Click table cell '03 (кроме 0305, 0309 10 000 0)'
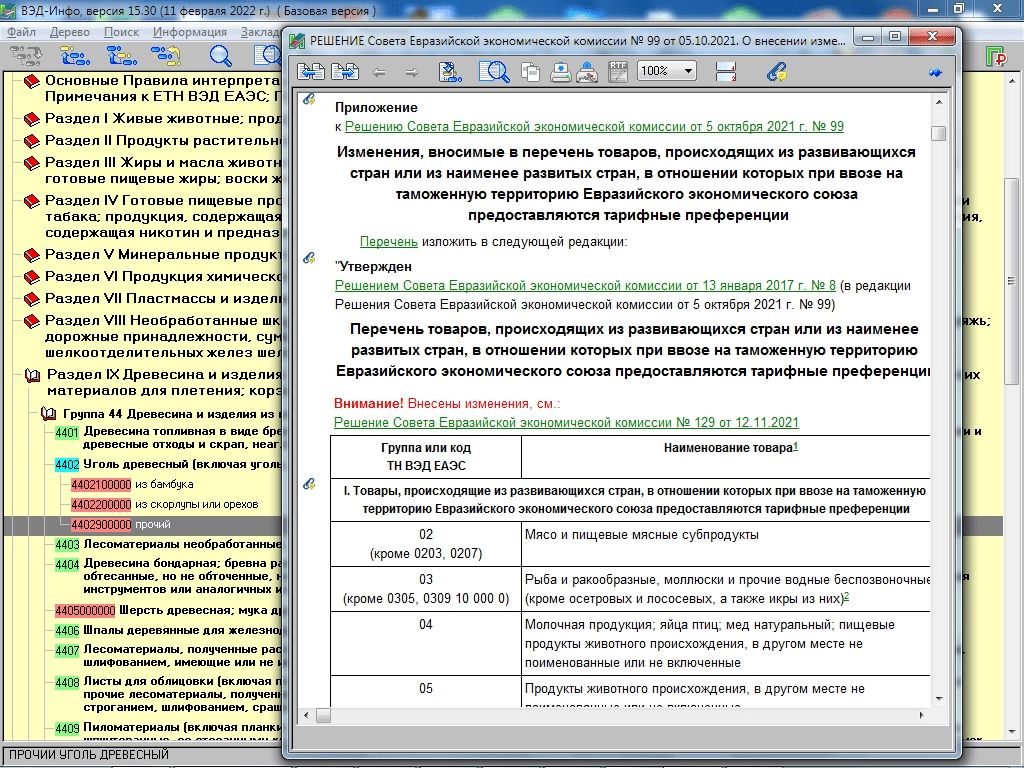The image size is (1024, 768). pos(426,589)
